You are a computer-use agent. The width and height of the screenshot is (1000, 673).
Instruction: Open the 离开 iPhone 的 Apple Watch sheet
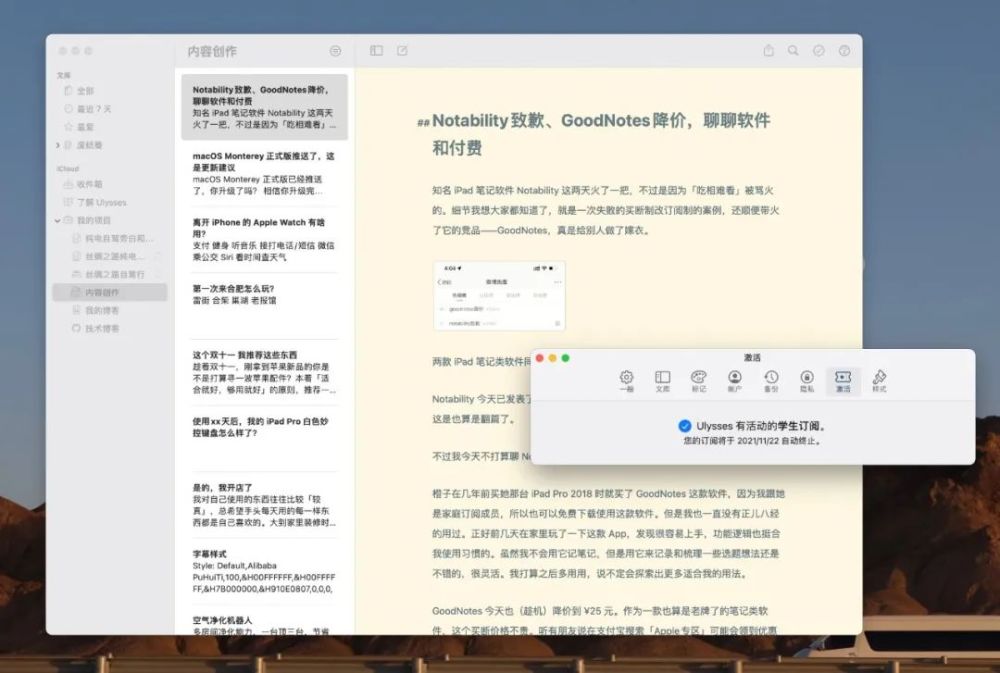point(264,239)
